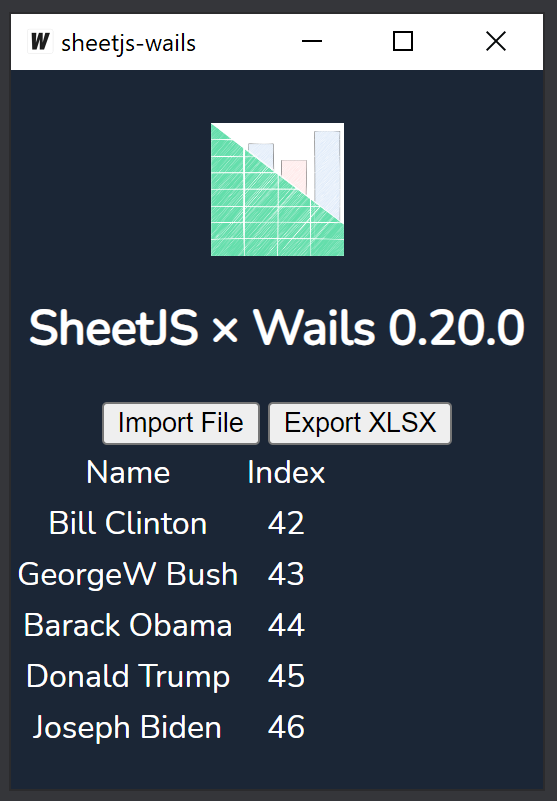
Task: Click the GeorgeW Bush table cell
Action: [128, 575]
